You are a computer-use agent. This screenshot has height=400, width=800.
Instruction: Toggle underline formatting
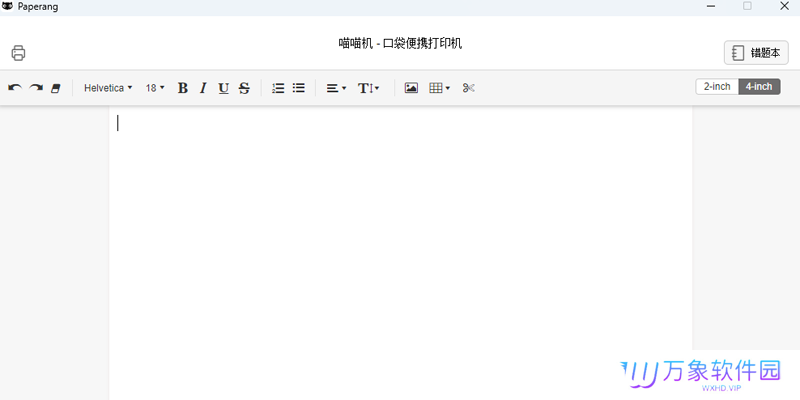click(223, 88)
